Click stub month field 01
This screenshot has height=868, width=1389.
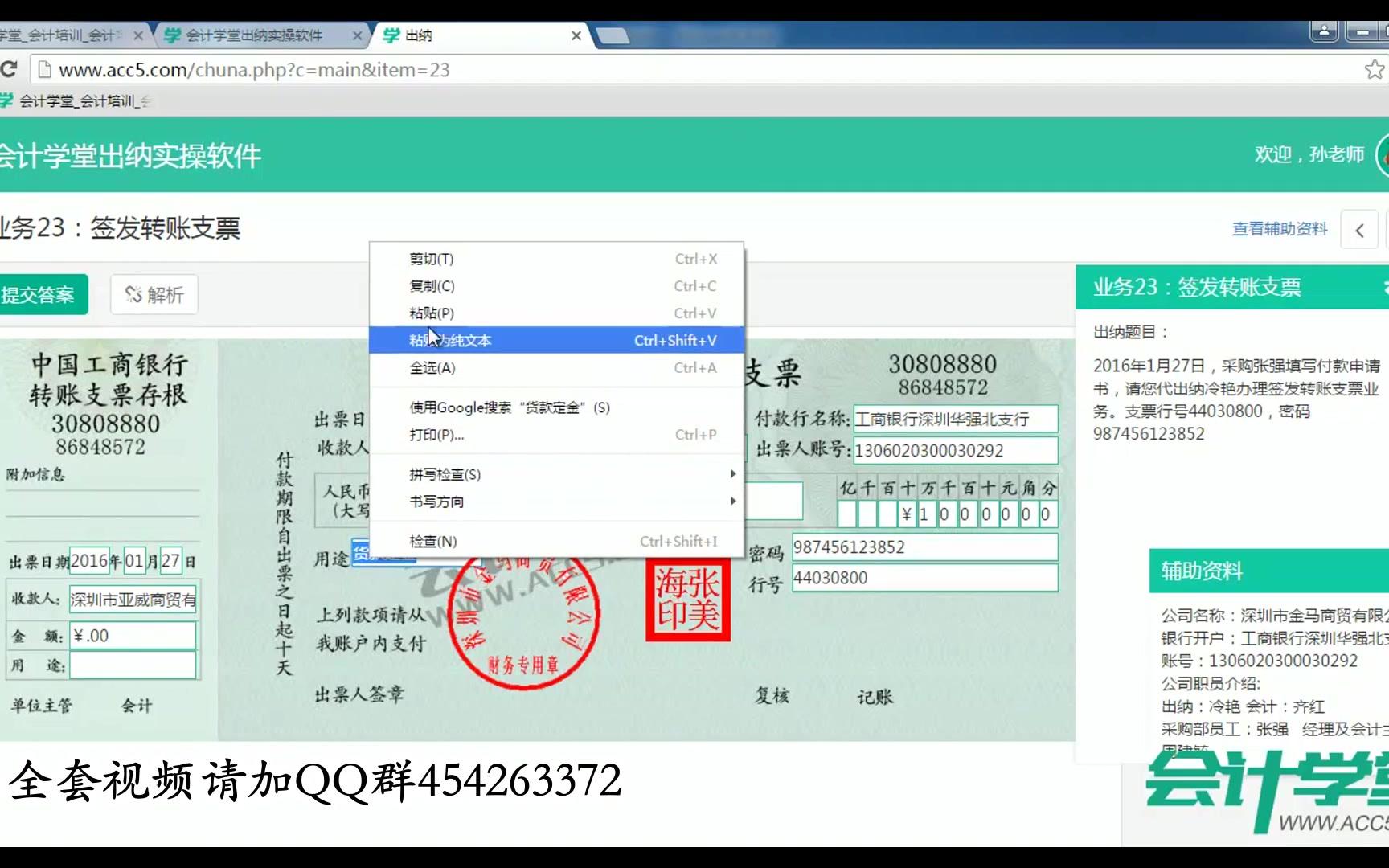coord(134,561)
